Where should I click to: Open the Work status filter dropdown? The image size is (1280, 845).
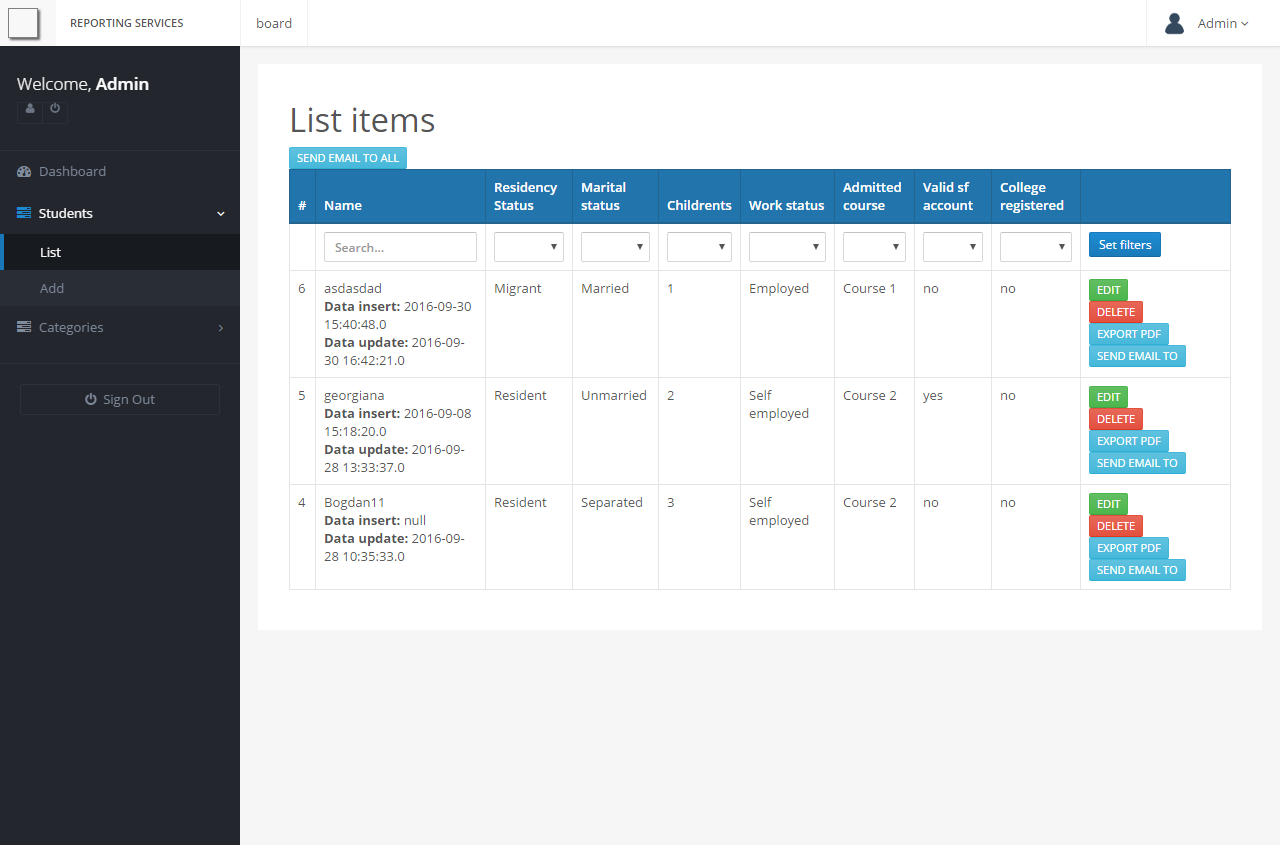tap(787, 247)
